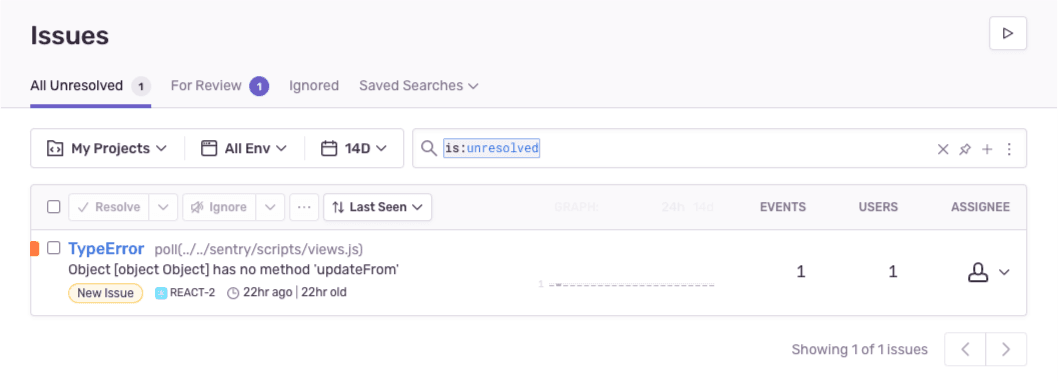Open My Projects dropdown
Screen dimensions: 1058x382
click(107, 148)
